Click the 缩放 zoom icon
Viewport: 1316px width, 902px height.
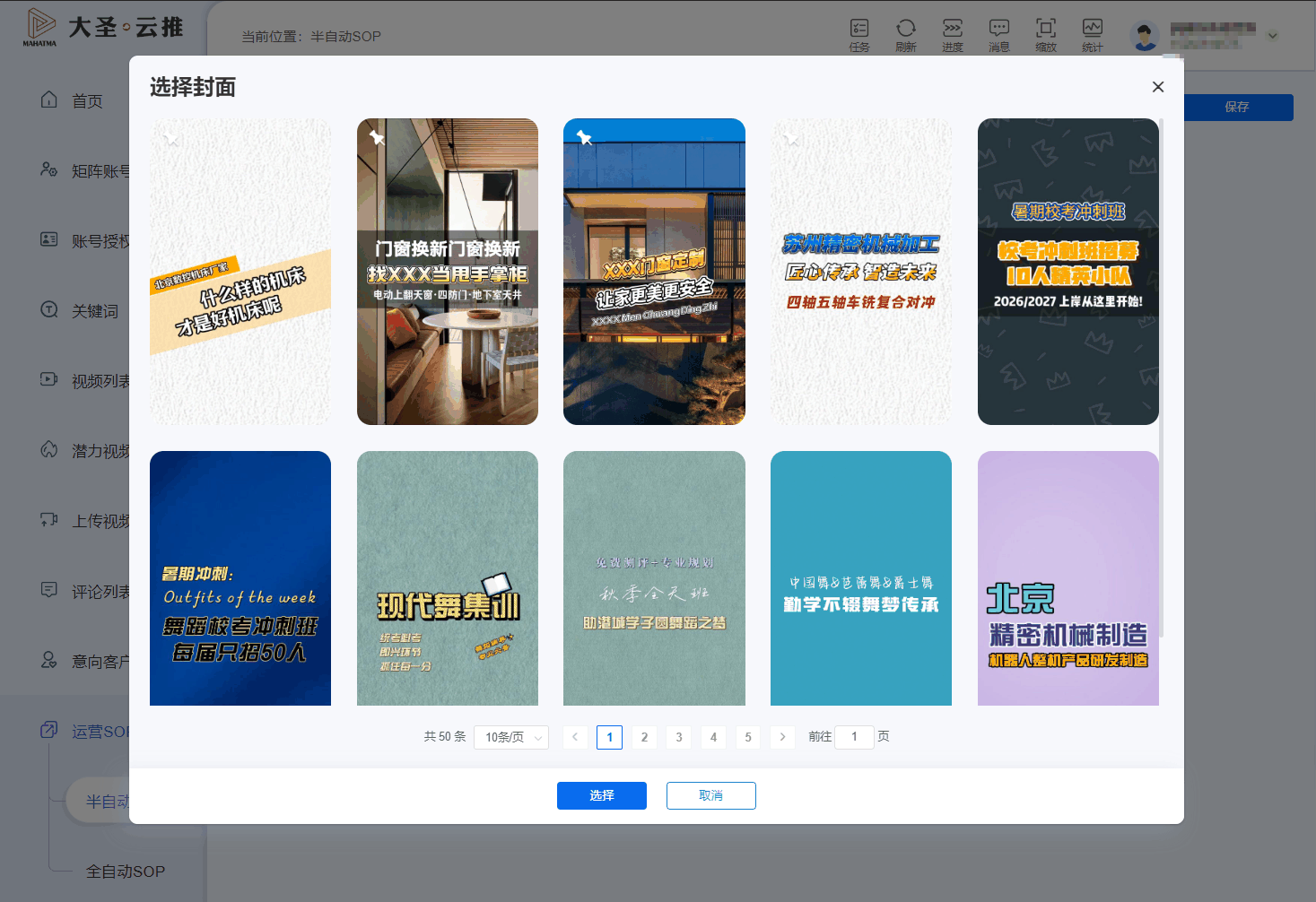tap(1046, 29)
